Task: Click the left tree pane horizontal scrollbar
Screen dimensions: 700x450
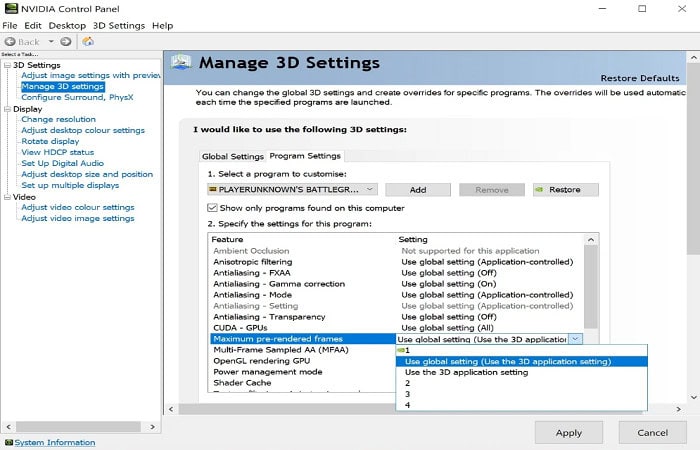Action: point(79,427)
